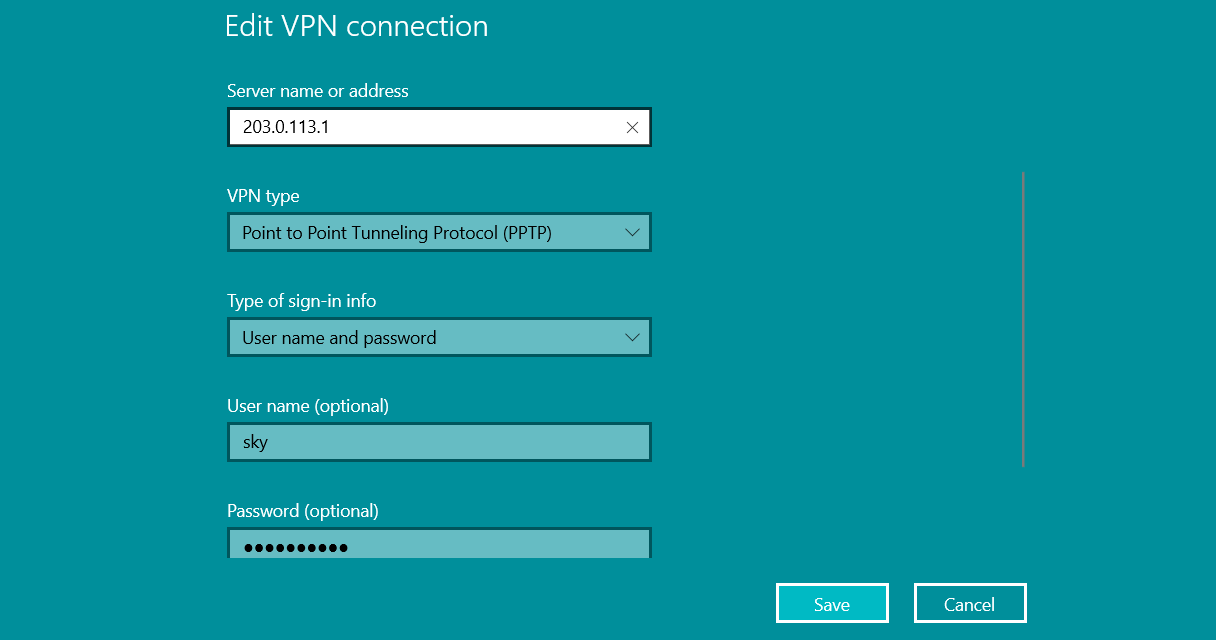Click the 'Type of sign-in info' label
The height and width of the screenshot is (640, 1216).
[302, 301]
